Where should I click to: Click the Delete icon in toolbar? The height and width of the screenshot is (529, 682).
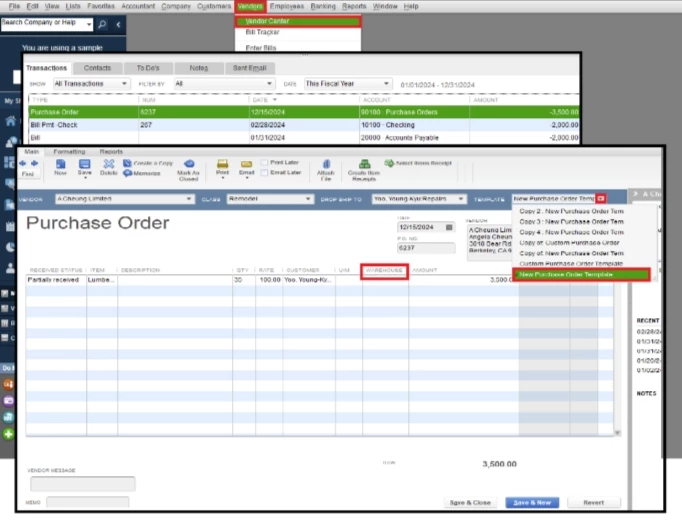click(109, 164)
